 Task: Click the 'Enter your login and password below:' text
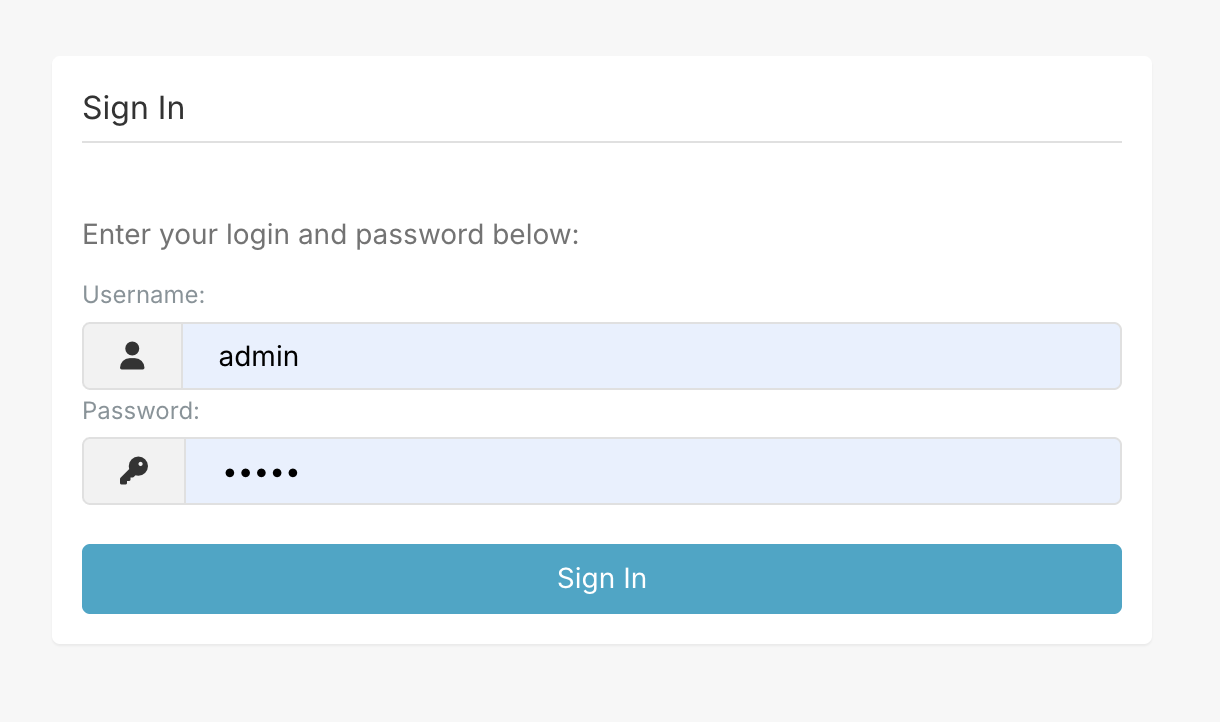(x=330, y=234)
